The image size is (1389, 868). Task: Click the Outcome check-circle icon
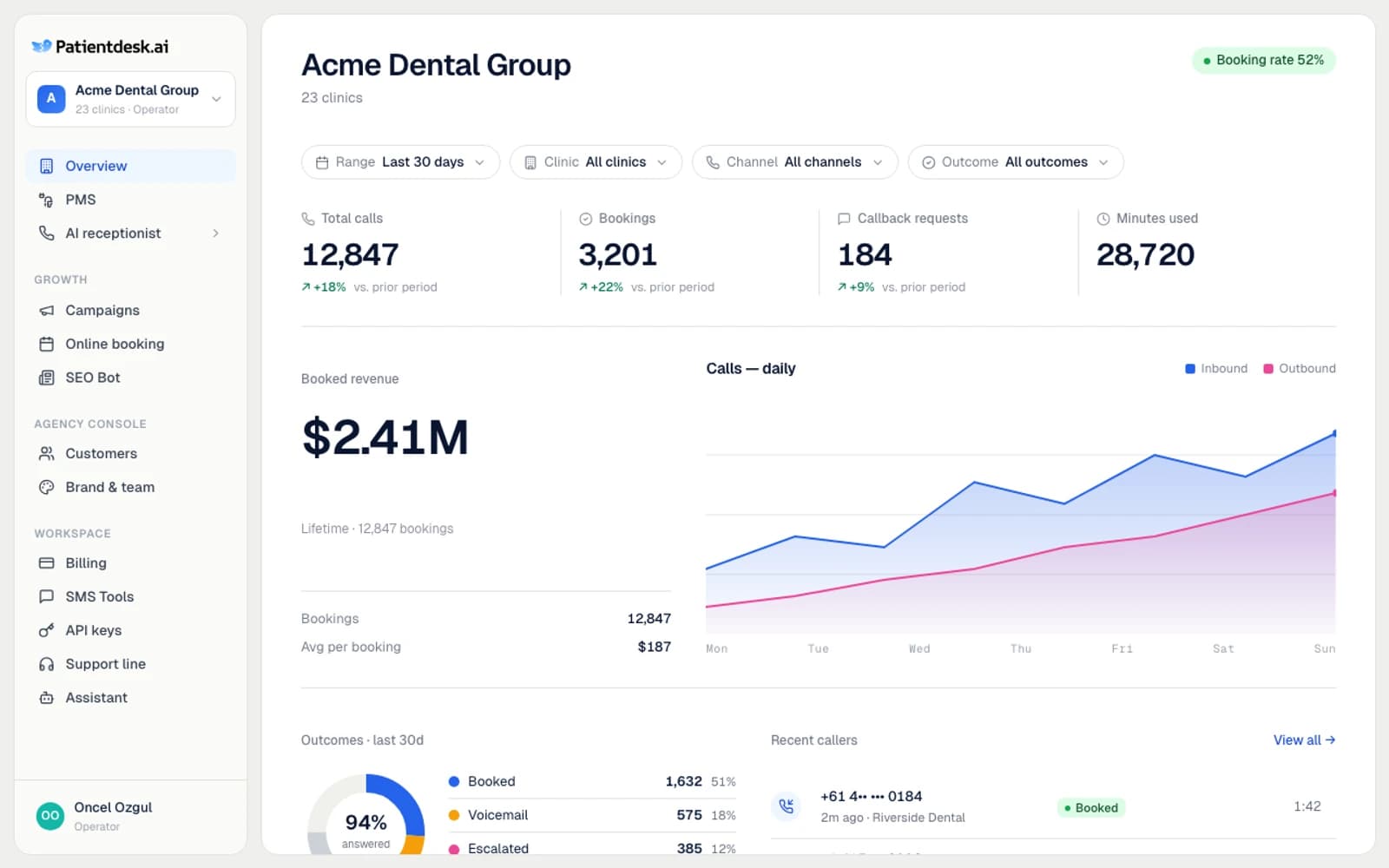pos(928,162)
